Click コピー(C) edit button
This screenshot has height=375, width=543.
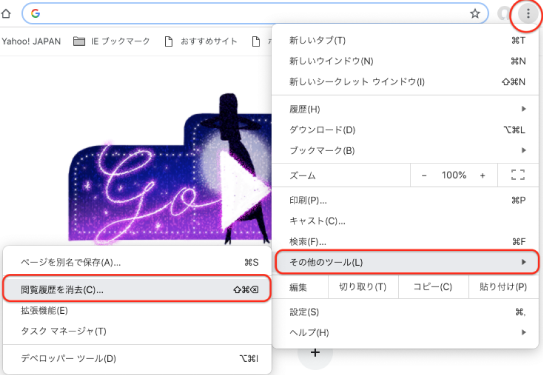coord(433,287)
